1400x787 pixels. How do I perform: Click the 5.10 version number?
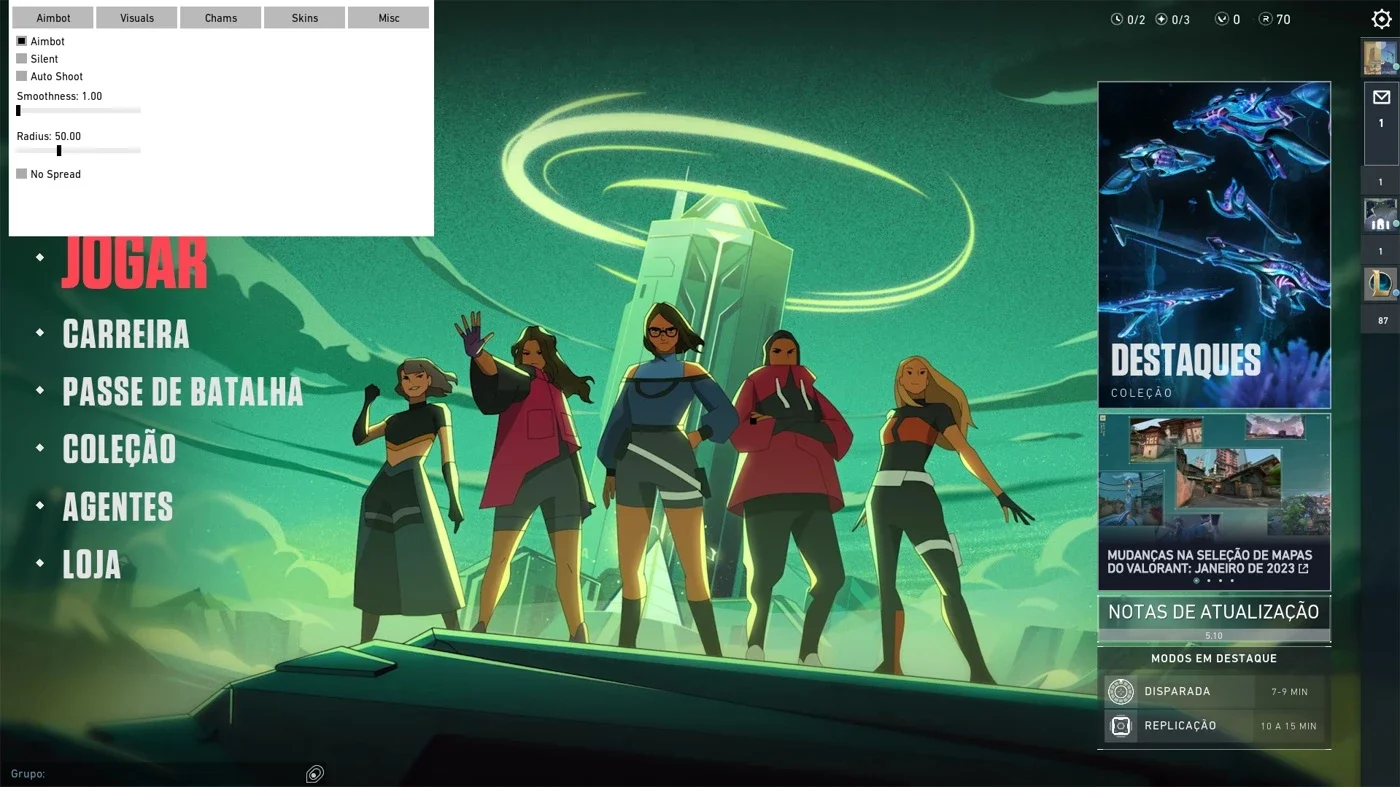[1214, 636]
